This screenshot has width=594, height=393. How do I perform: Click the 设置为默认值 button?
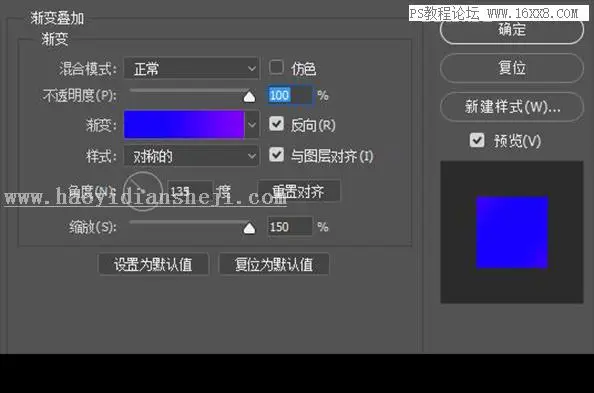point(153,264)
